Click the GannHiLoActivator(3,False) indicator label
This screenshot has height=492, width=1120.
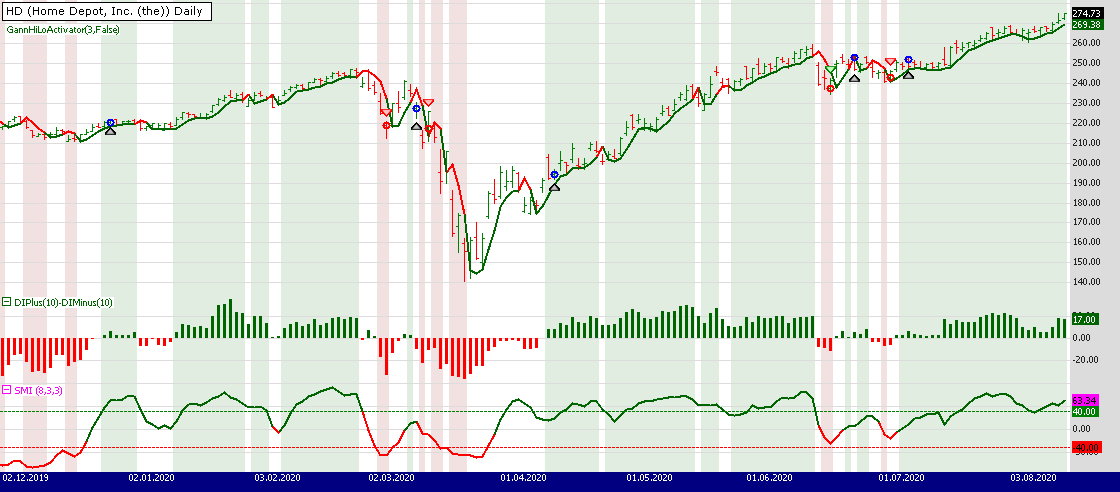click(x=61, y=30)
